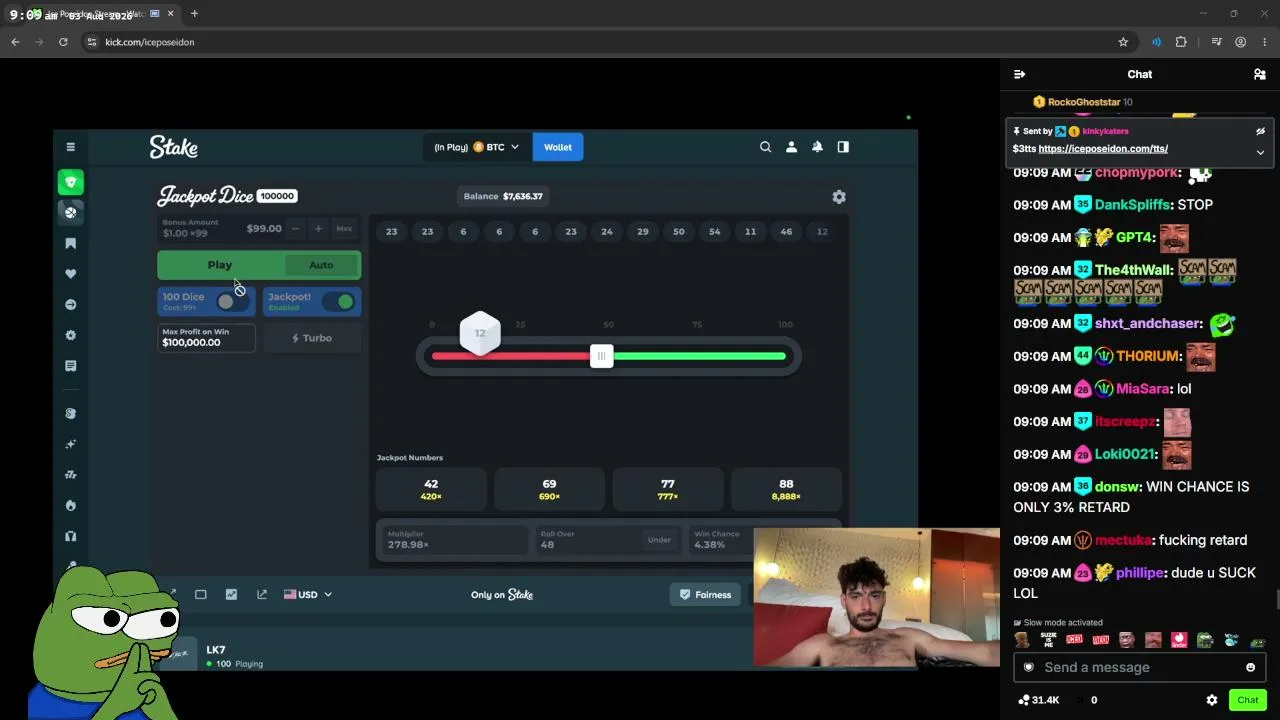Select jackpot number 77 card
1280x720 pixels.
[668, 489]
